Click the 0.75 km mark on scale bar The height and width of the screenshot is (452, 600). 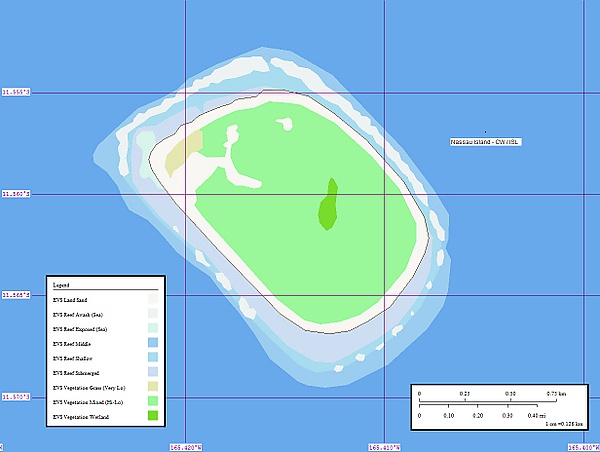[557, 394]
